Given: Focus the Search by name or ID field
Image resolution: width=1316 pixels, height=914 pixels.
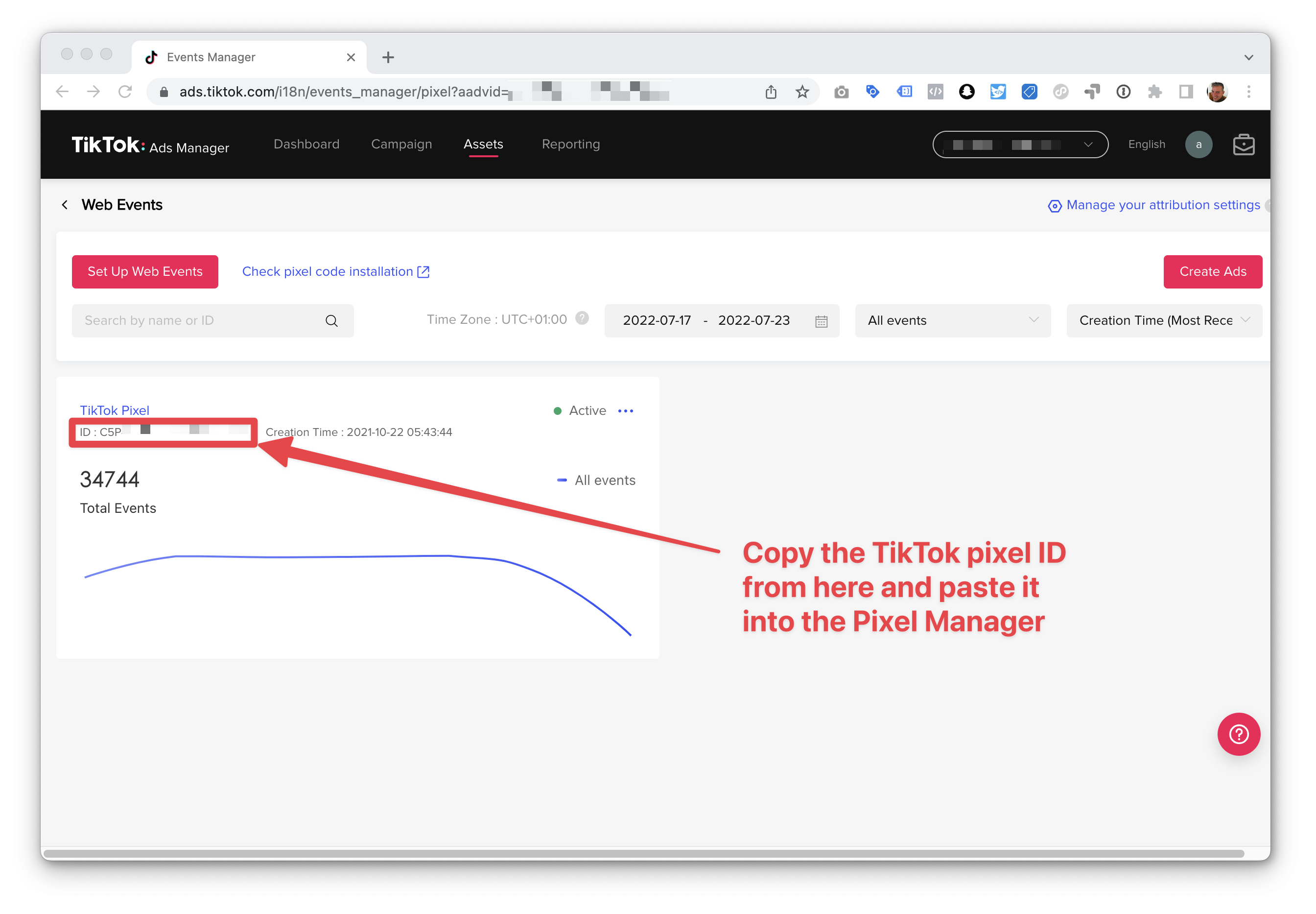Looking at the screenshot, I should coord(212,321).
